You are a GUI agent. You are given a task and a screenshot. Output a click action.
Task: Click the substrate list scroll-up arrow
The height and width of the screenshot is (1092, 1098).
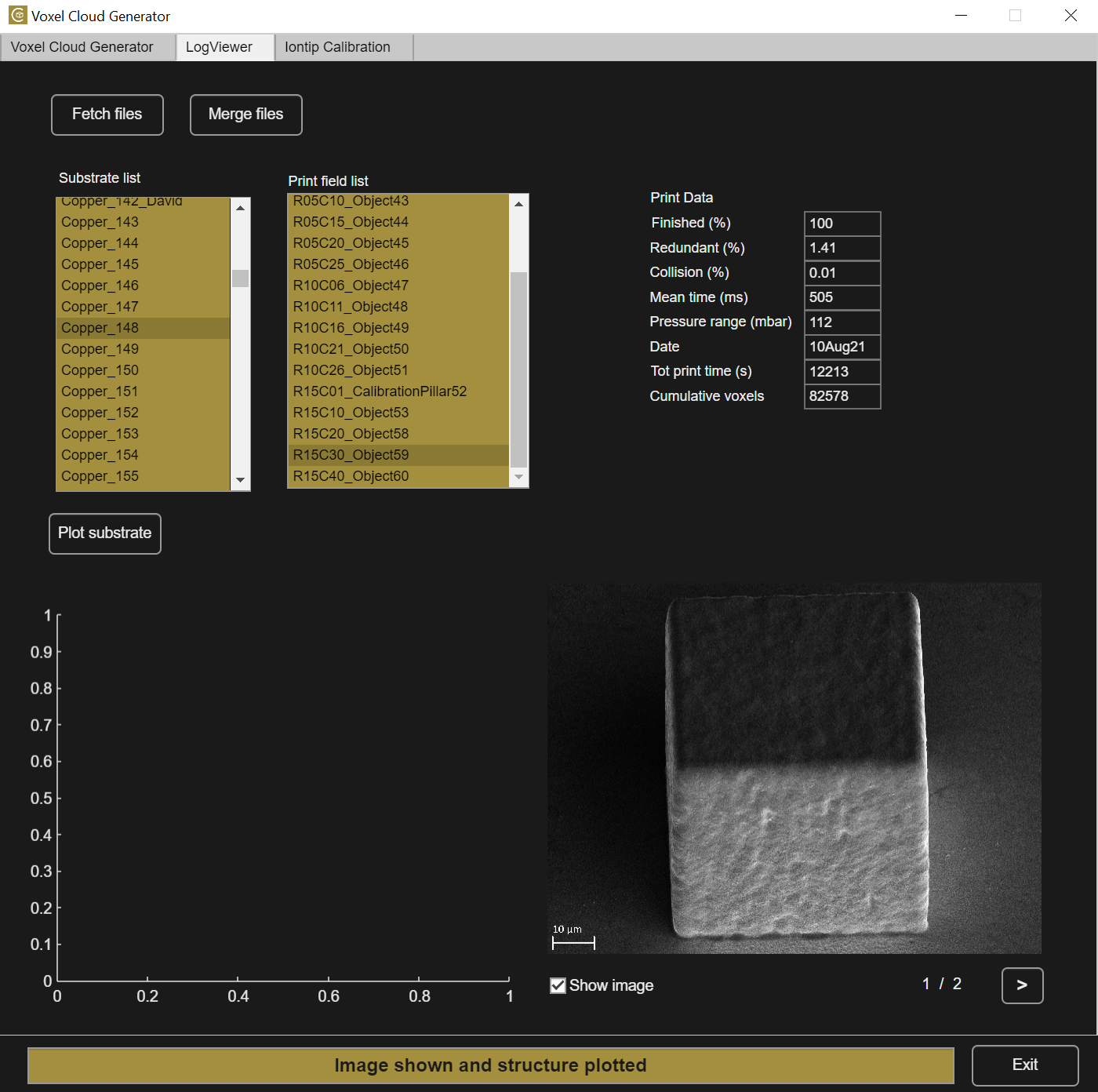[240, 207]
